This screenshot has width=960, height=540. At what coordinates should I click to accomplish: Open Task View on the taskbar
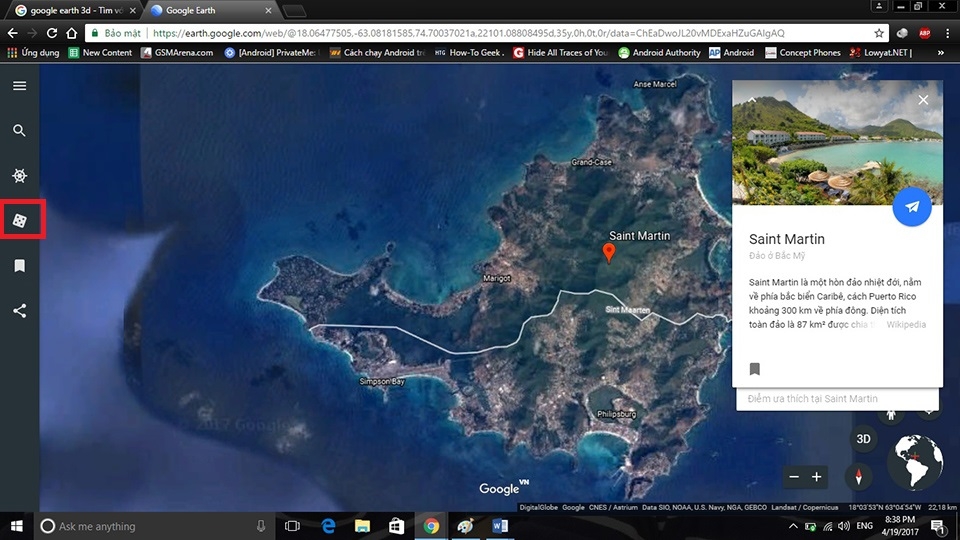[293, 526]
